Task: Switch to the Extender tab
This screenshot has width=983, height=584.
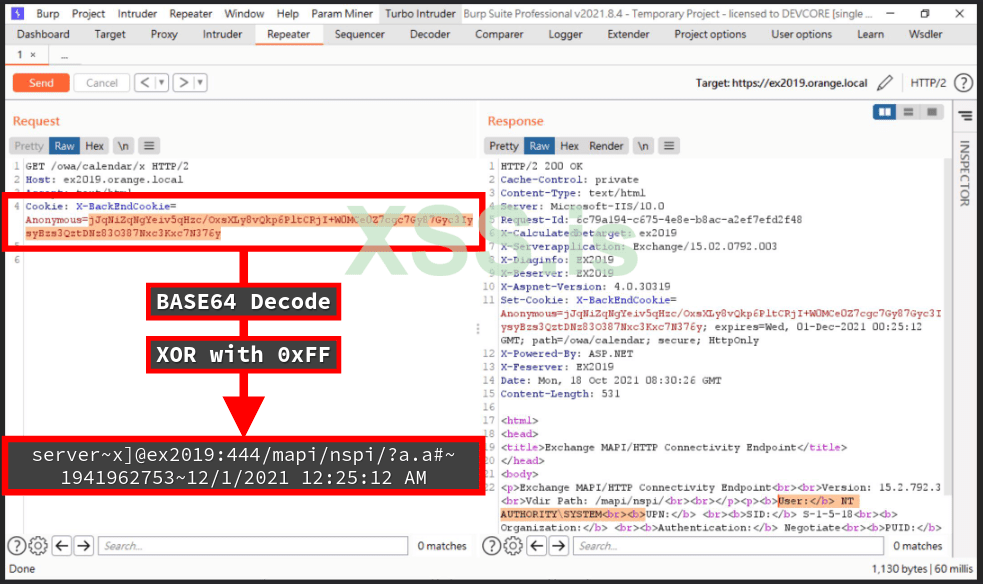Action: click(628, 34)
